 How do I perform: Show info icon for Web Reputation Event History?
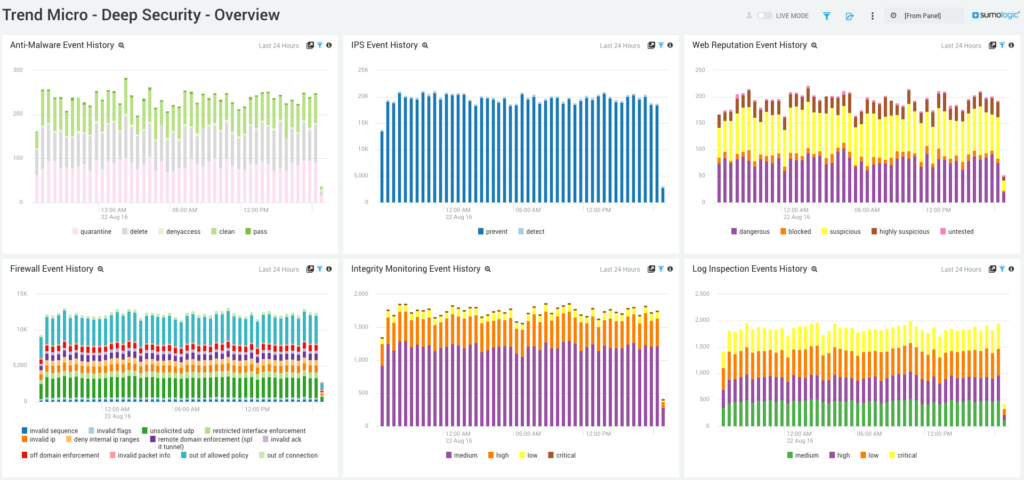(x=1011, y=46)
